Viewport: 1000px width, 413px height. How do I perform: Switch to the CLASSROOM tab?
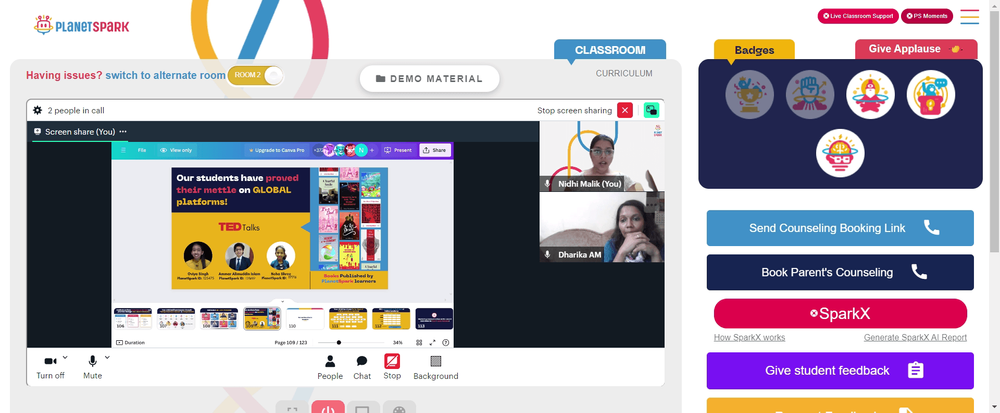[610, 50]
